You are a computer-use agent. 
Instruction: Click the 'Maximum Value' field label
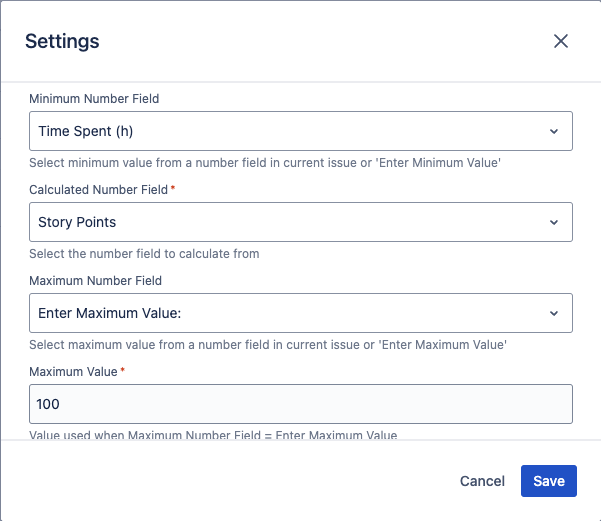[73, 372]
